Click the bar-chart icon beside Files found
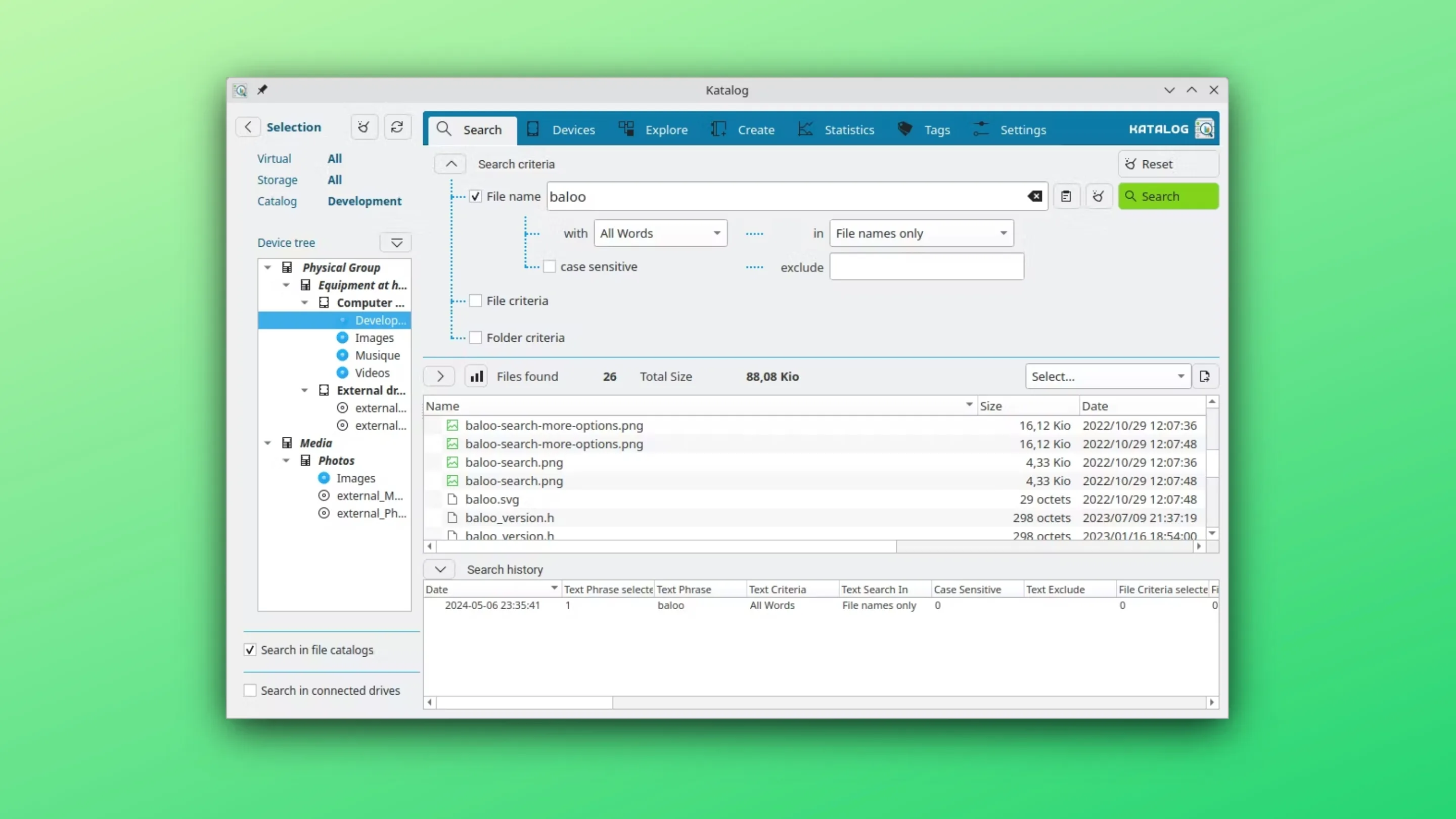Screen dimensions: 1456x819 point(476,376)
